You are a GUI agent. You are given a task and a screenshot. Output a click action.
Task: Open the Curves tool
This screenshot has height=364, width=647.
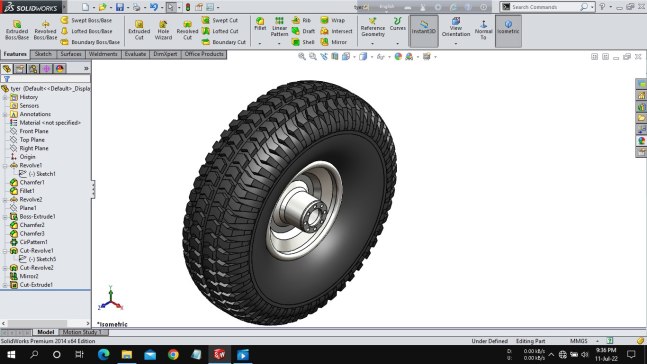pyautogui.click(x=397, y=24)
